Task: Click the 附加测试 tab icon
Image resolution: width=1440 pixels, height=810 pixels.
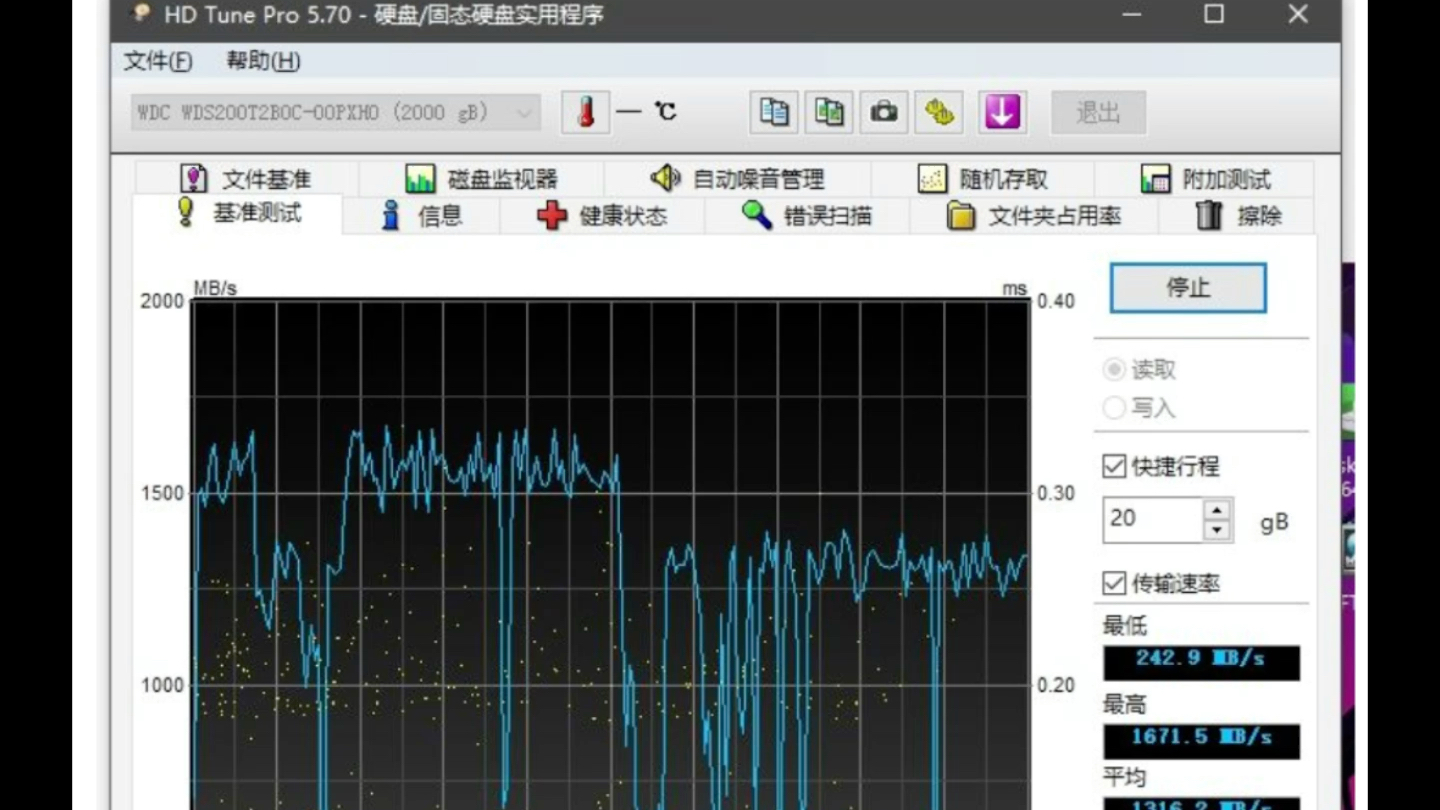Action: [1155, 179]
